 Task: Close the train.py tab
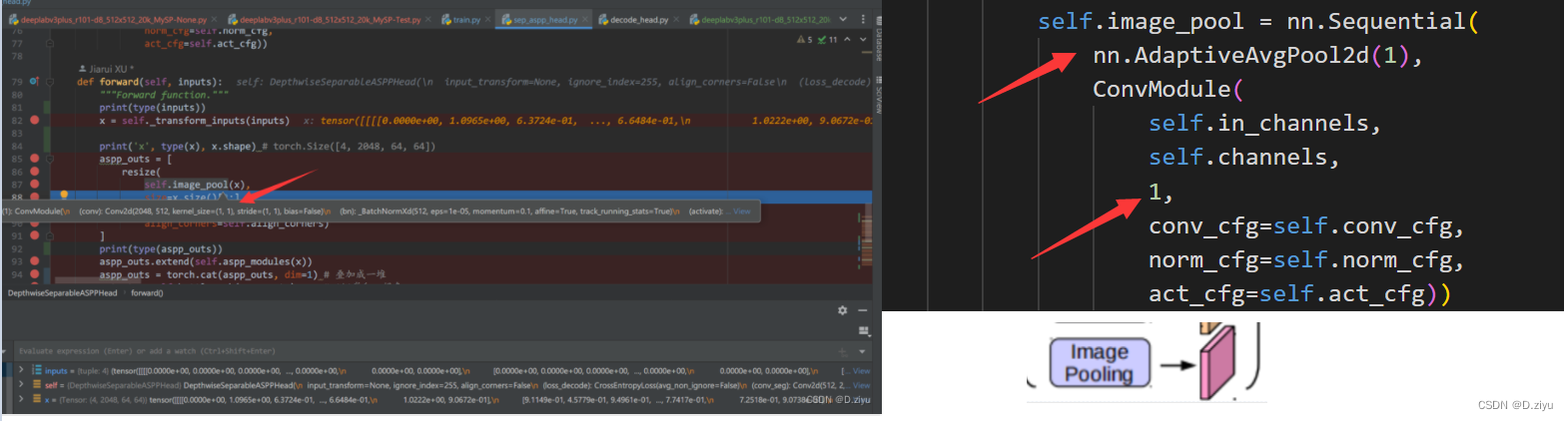click(x=488, y=19)
